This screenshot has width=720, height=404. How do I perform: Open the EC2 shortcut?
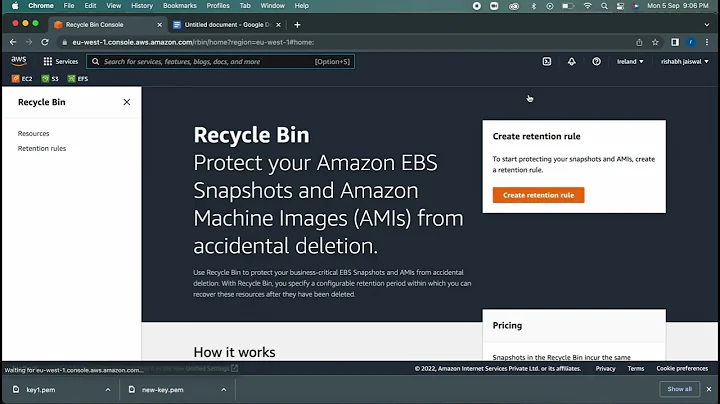[22, 79]
